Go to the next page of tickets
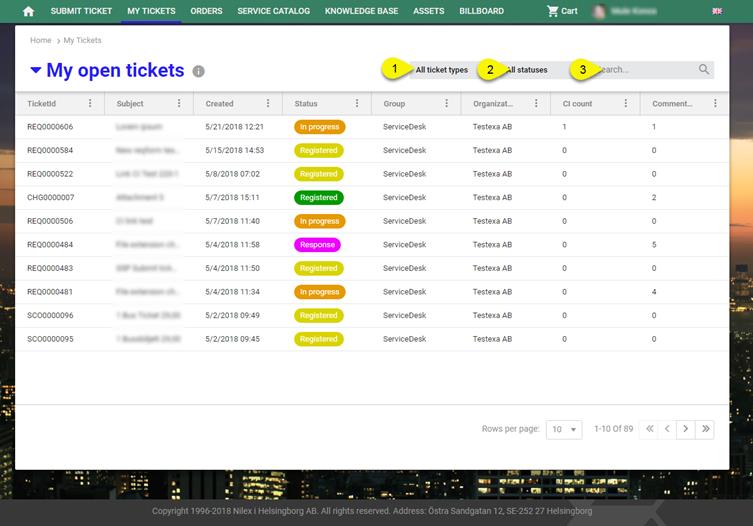Screen dimensions: 753x526 coord(685,429)
